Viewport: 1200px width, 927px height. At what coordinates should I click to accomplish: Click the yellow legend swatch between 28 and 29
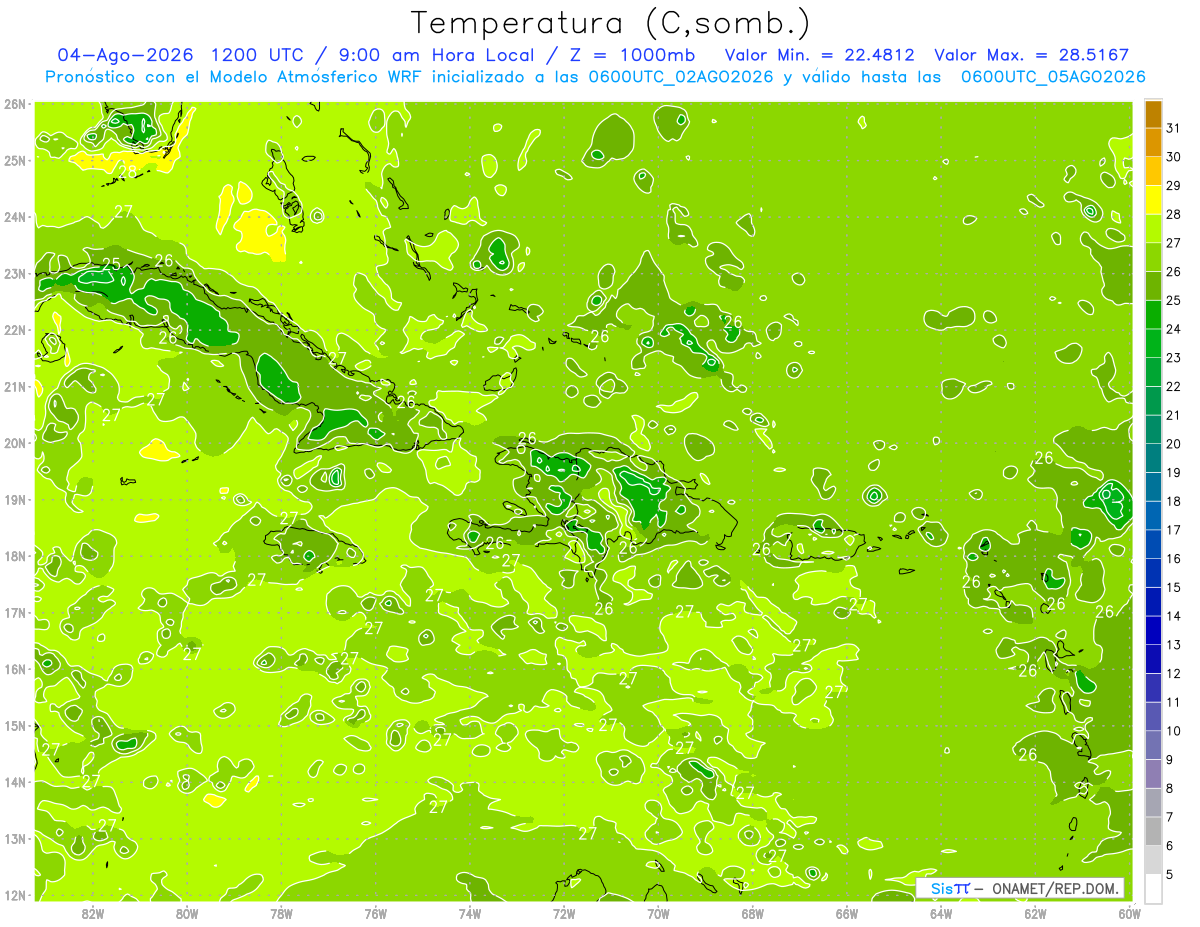coord(1153,199)
